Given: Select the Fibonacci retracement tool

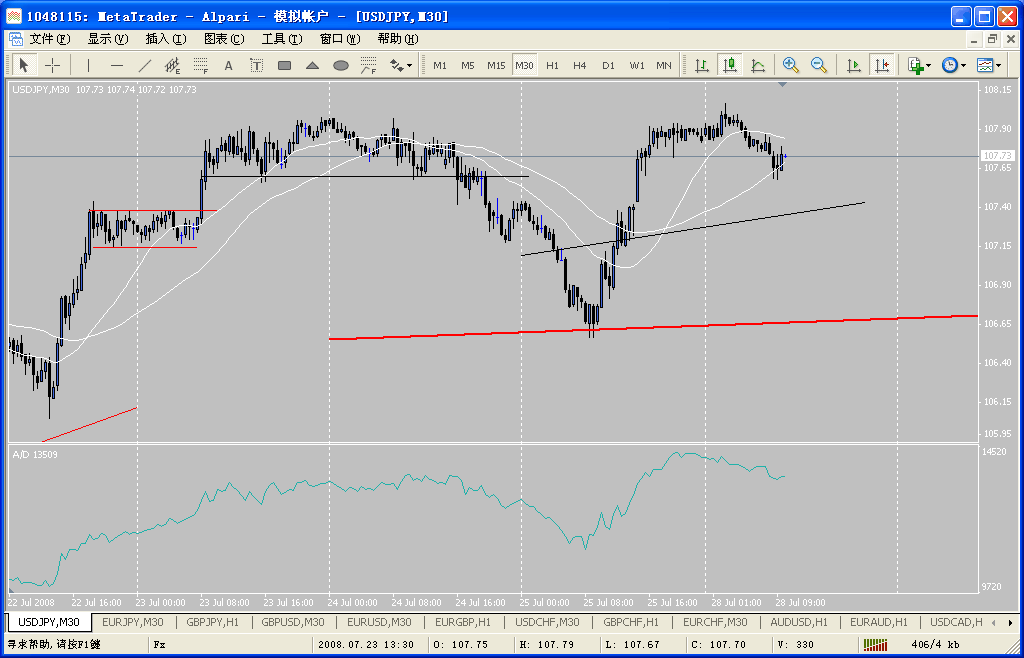Looking at the screenshot, I should coord(200,65).
